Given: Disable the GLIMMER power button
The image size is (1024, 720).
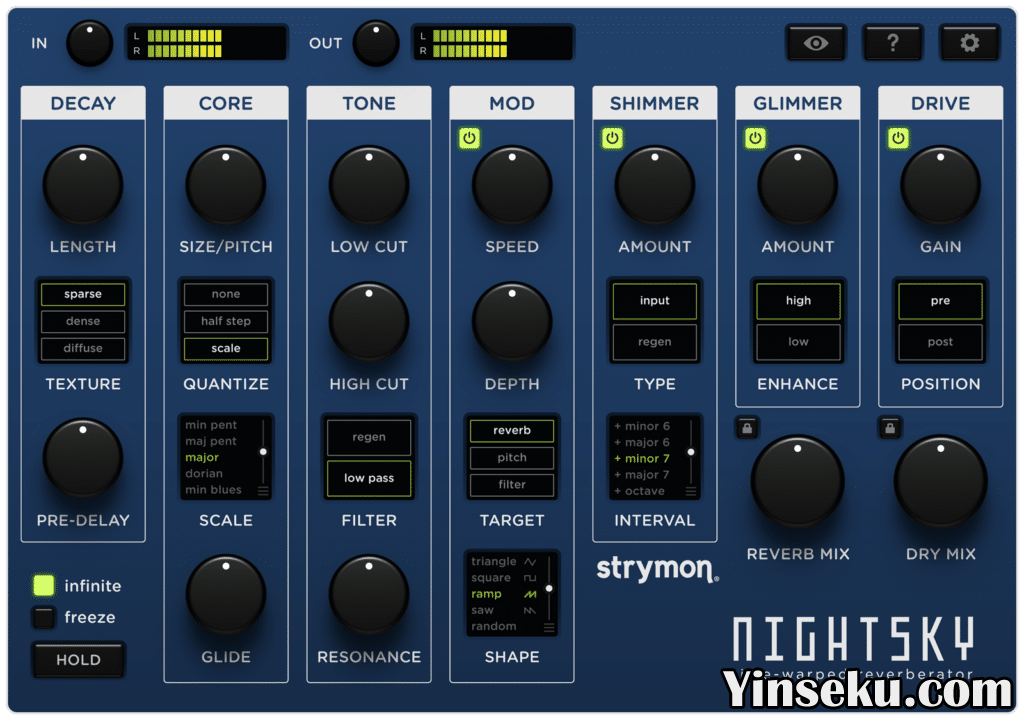Looking at the screenshot, I should [755, 138].
